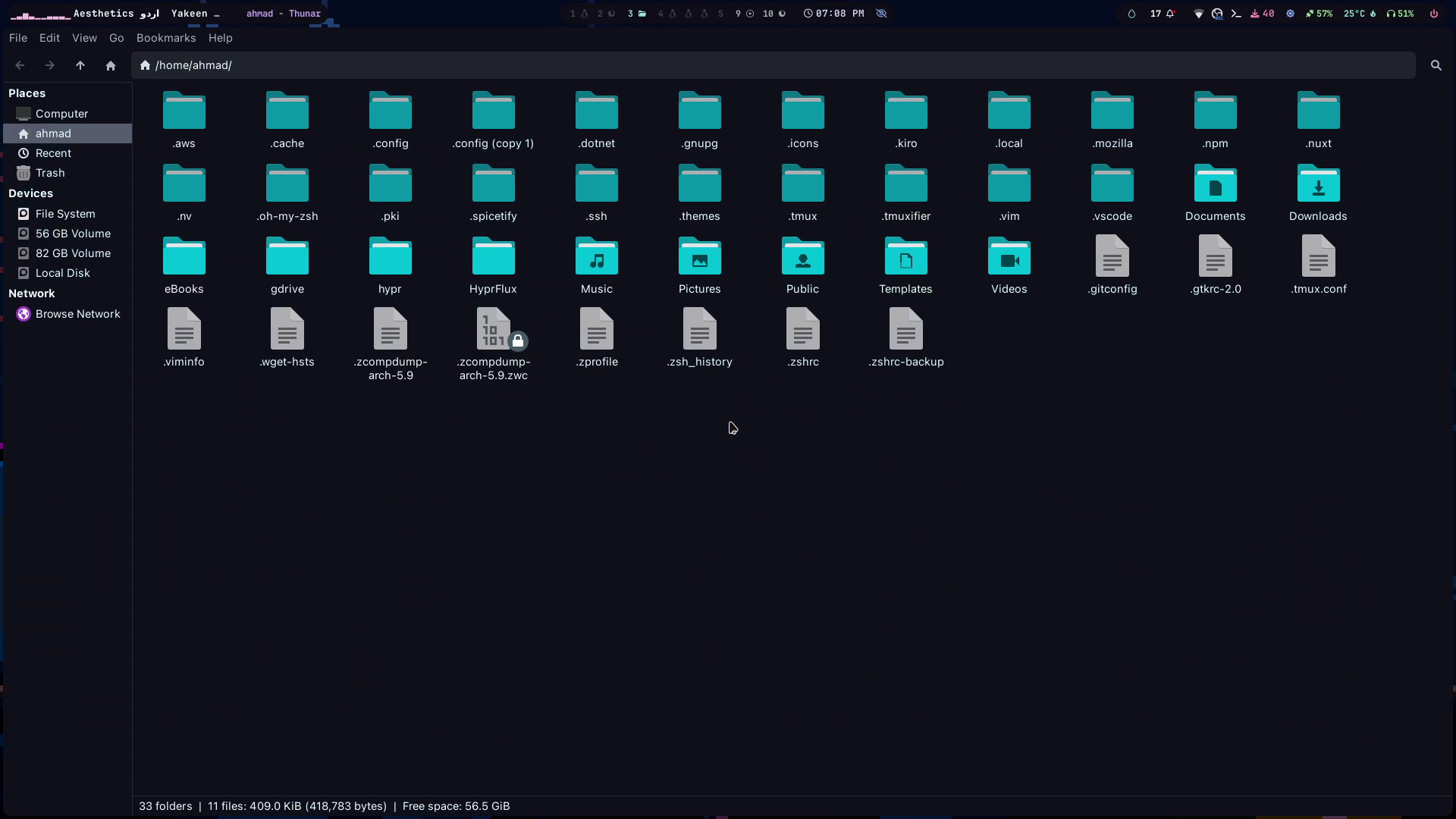The width and height of the screenshot is (1456, 819).
Task: Open Browse Network in the sidebar
Action: (67, 314)
